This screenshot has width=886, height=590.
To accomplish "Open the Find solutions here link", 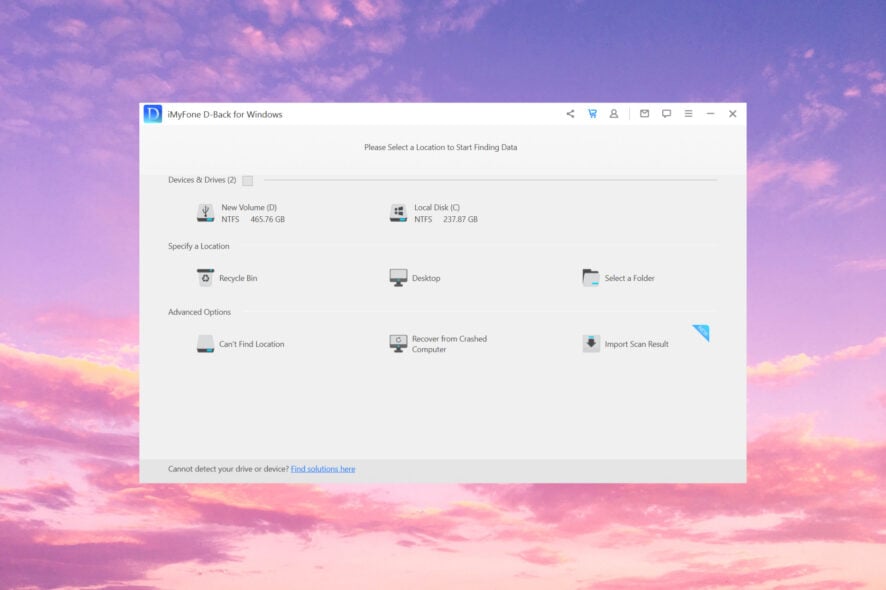I will (323, 469).
